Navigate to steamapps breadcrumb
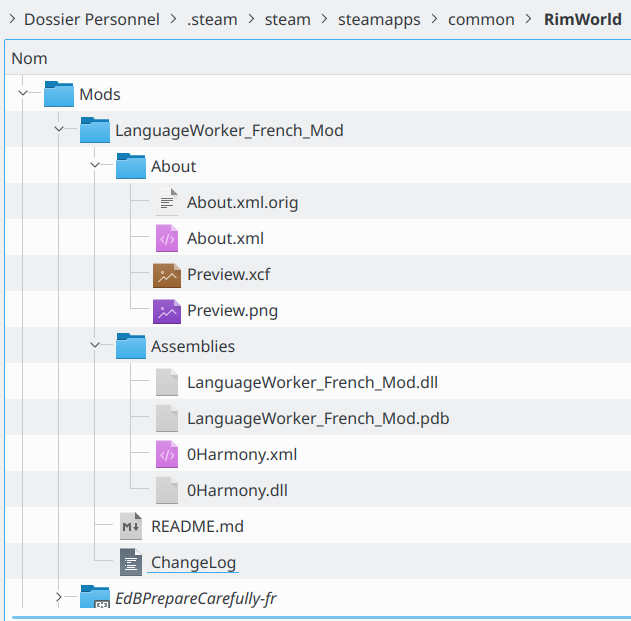This screenshot has width=631, height=621. 379,20
